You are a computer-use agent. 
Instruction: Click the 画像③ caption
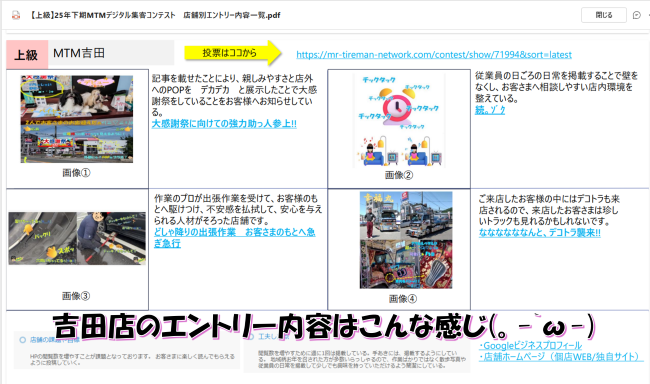click(x=76, y=296)
